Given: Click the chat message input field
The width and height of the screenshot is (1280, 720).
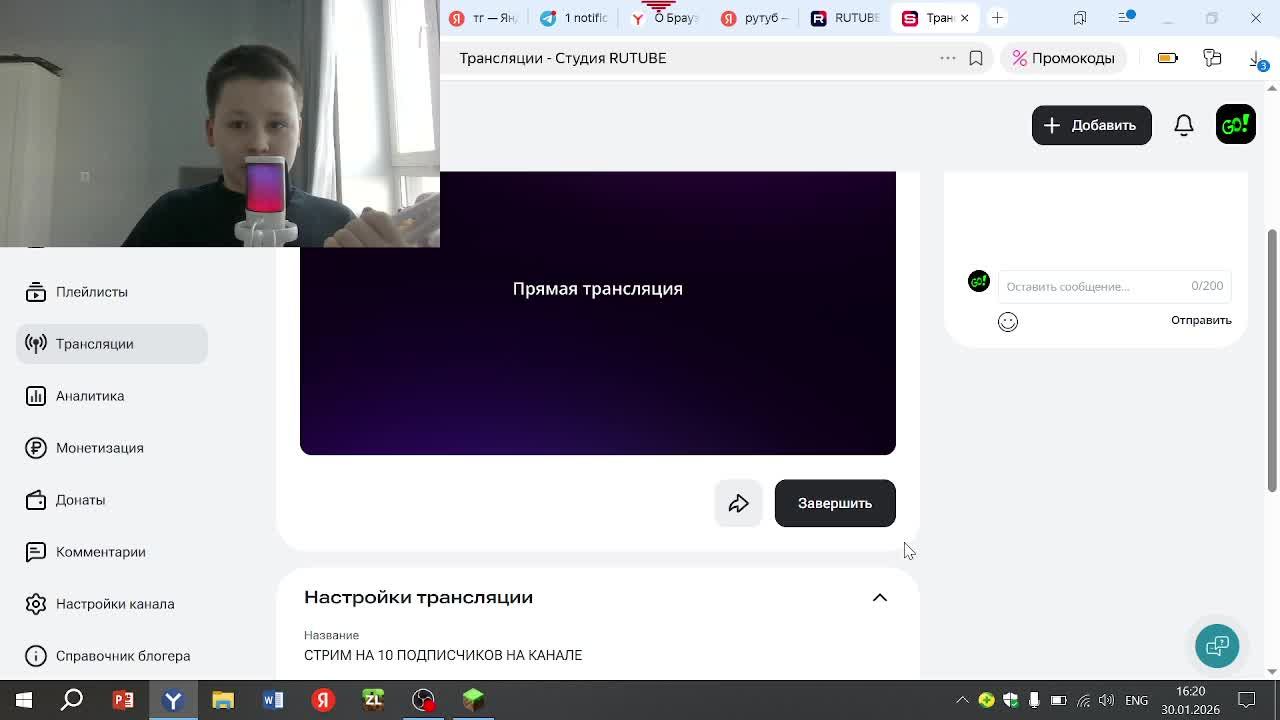Looking at the screenshot, I should point(1114,286).
